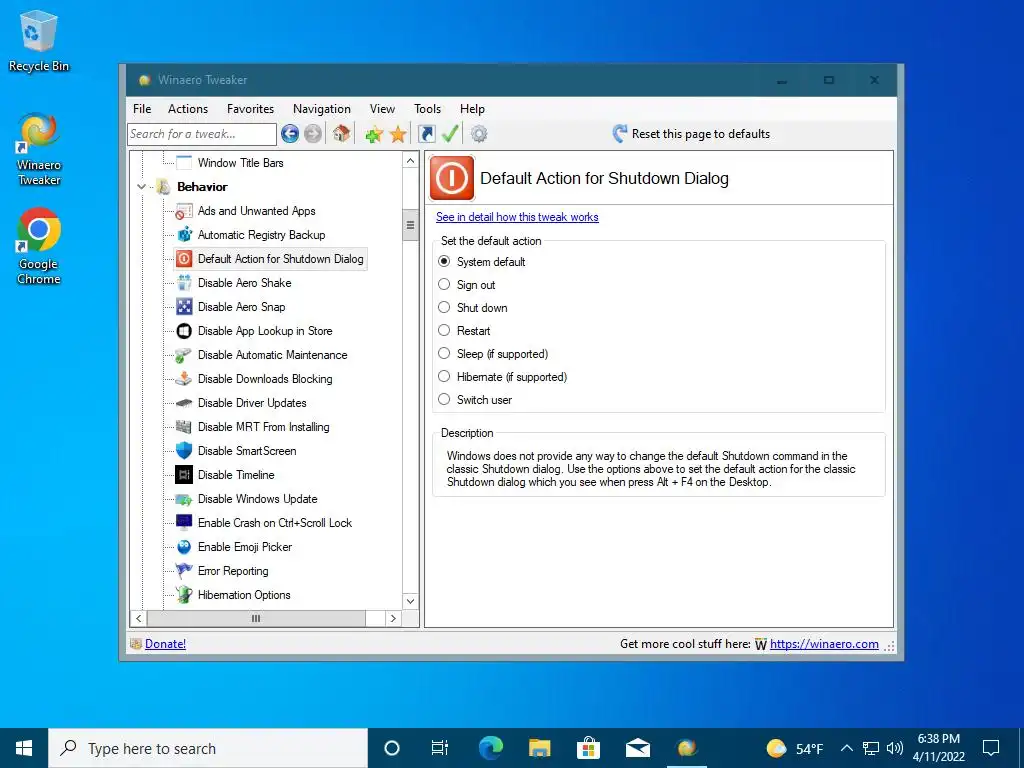Open the Actions menu
Image resolution: width=1024 pixels, height=768 pixels.
[x=187, y=109]
